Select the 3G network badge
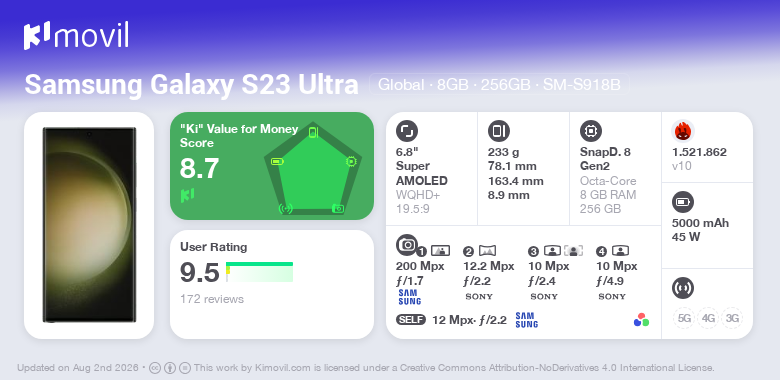The height and width of the screenshot is (380, 780). (732, 318)
